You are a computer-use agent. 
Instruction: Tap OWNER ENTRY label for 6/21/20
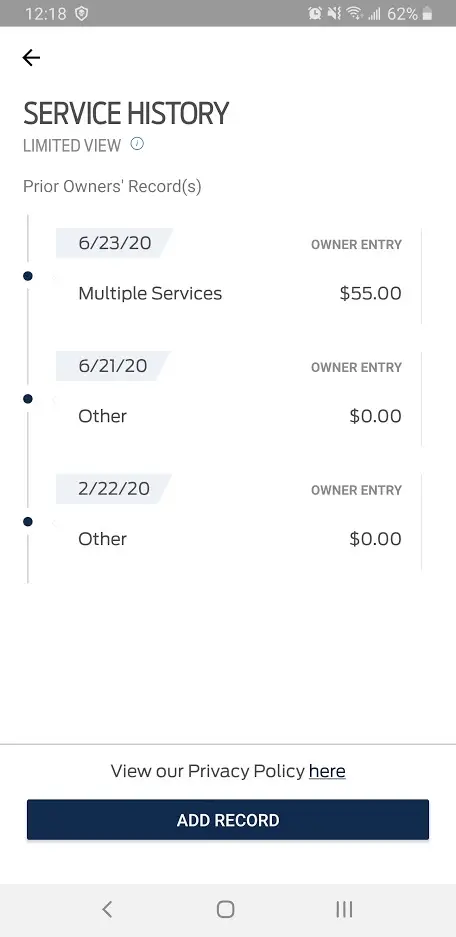(x=356, y=368)
